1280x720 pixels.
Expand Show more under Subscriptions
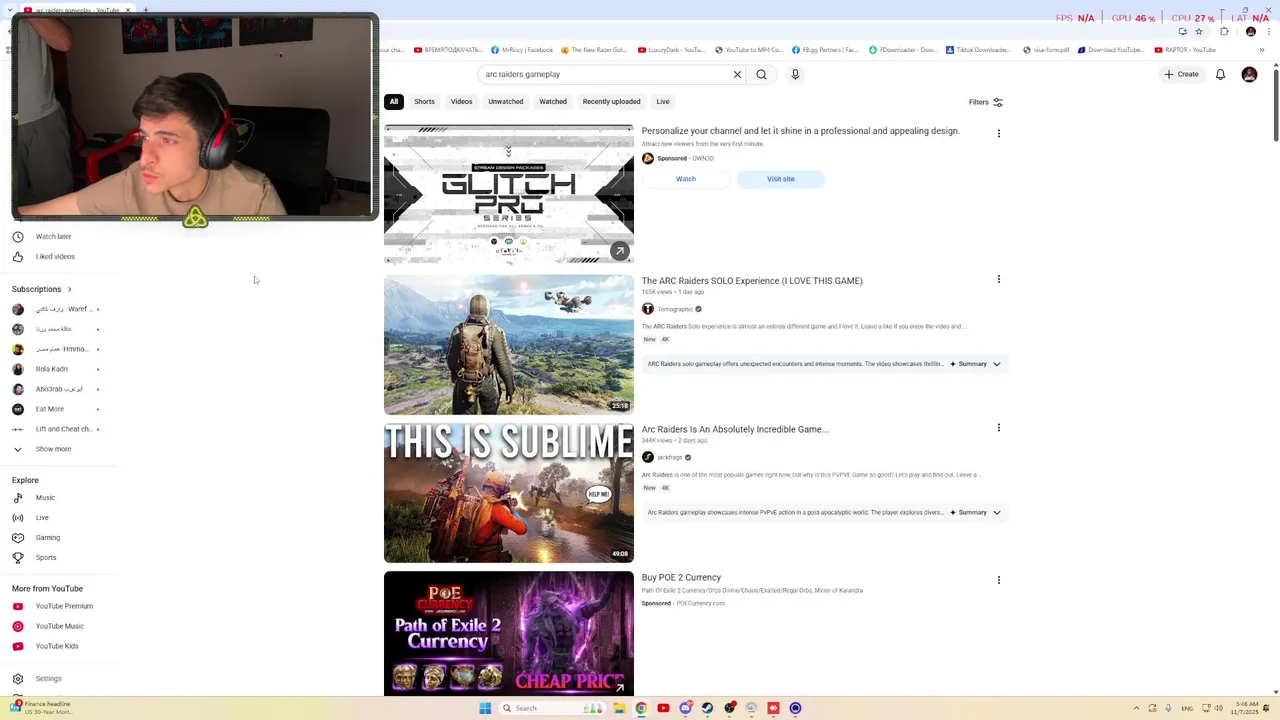53,449
